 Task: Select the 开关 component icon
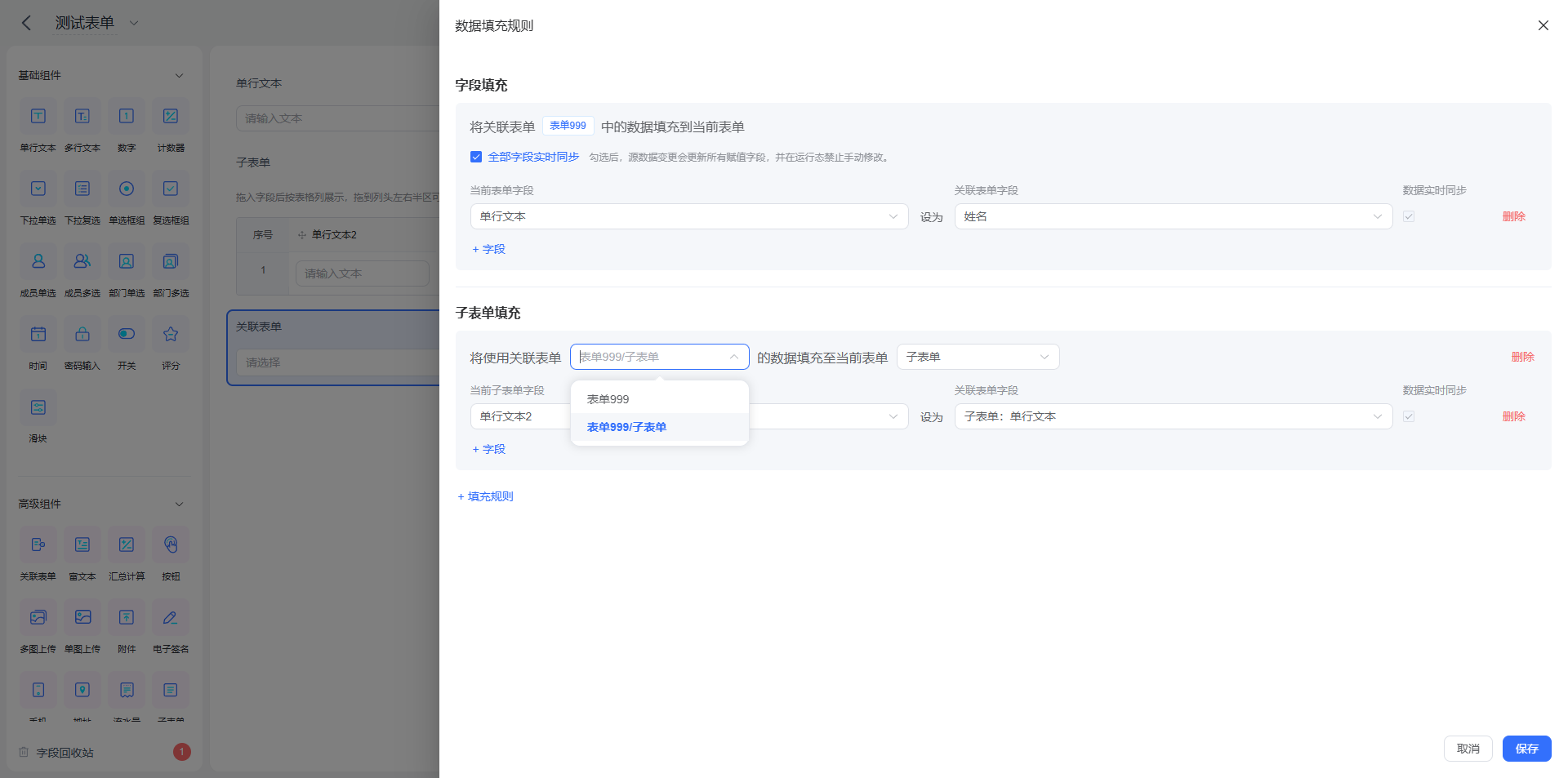click(127, 334)
